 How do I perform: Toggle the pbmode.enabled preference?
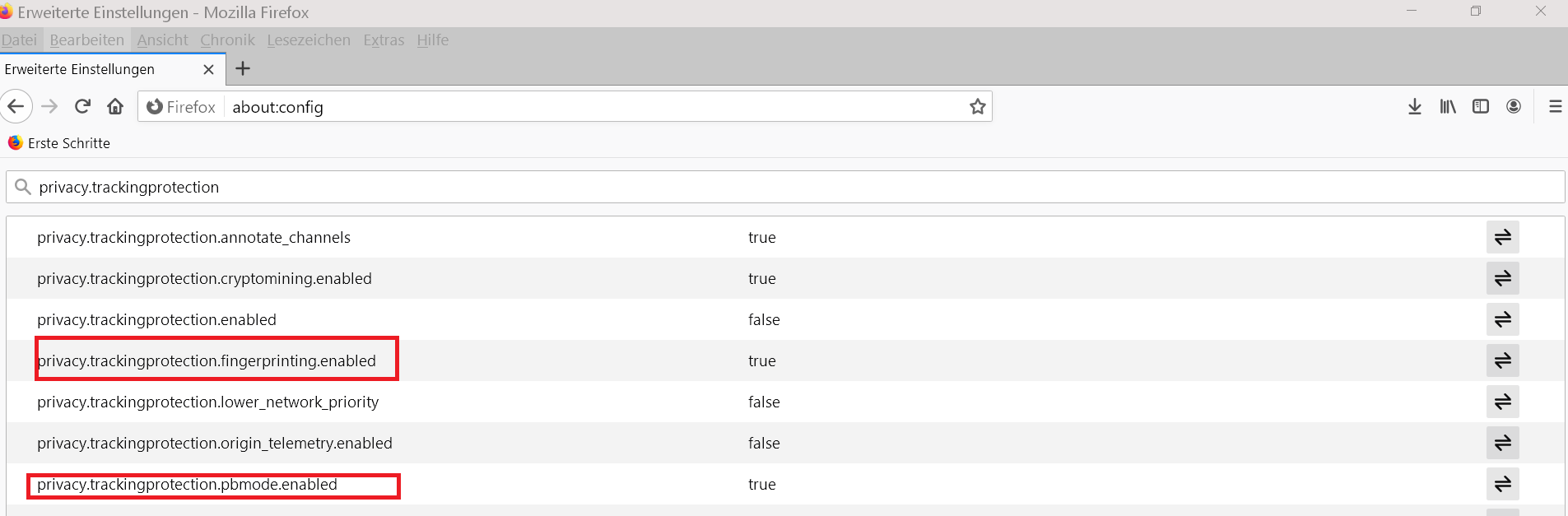pos(1502,484)
